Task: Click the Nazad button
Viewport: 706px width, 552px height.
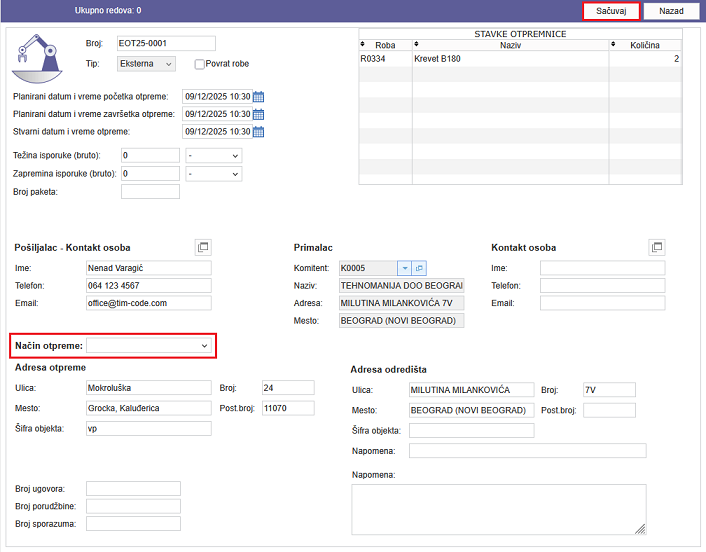Action: click(x=671, y=10)
